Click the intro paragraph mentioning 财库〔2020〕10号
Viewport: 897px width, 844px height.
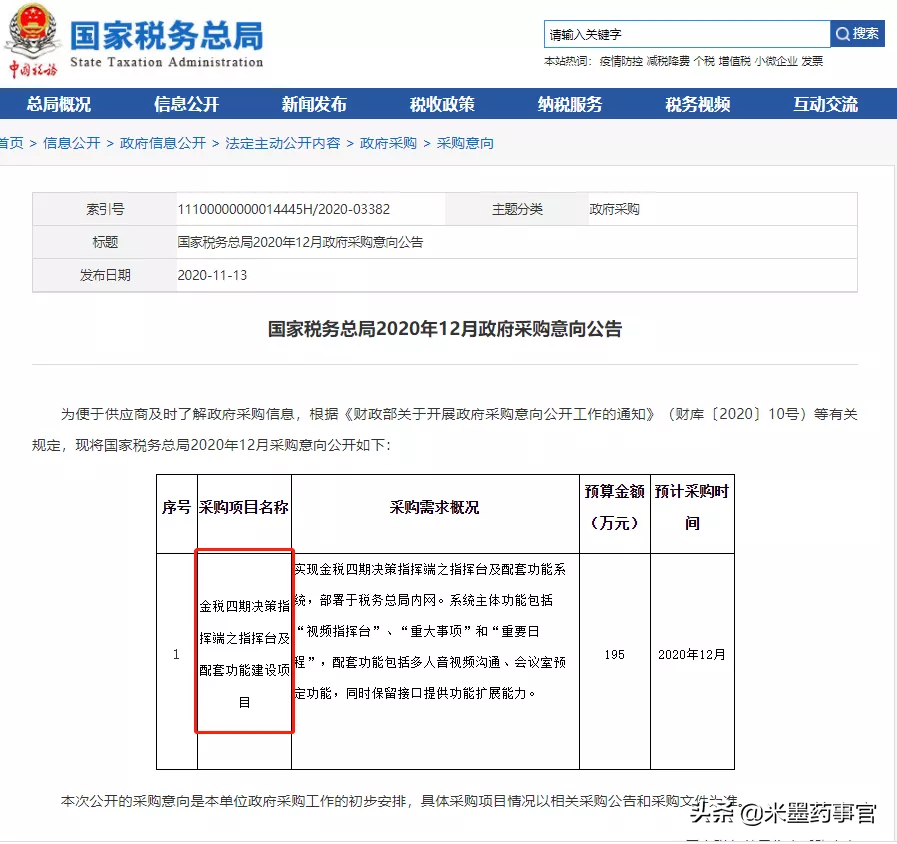444,430
